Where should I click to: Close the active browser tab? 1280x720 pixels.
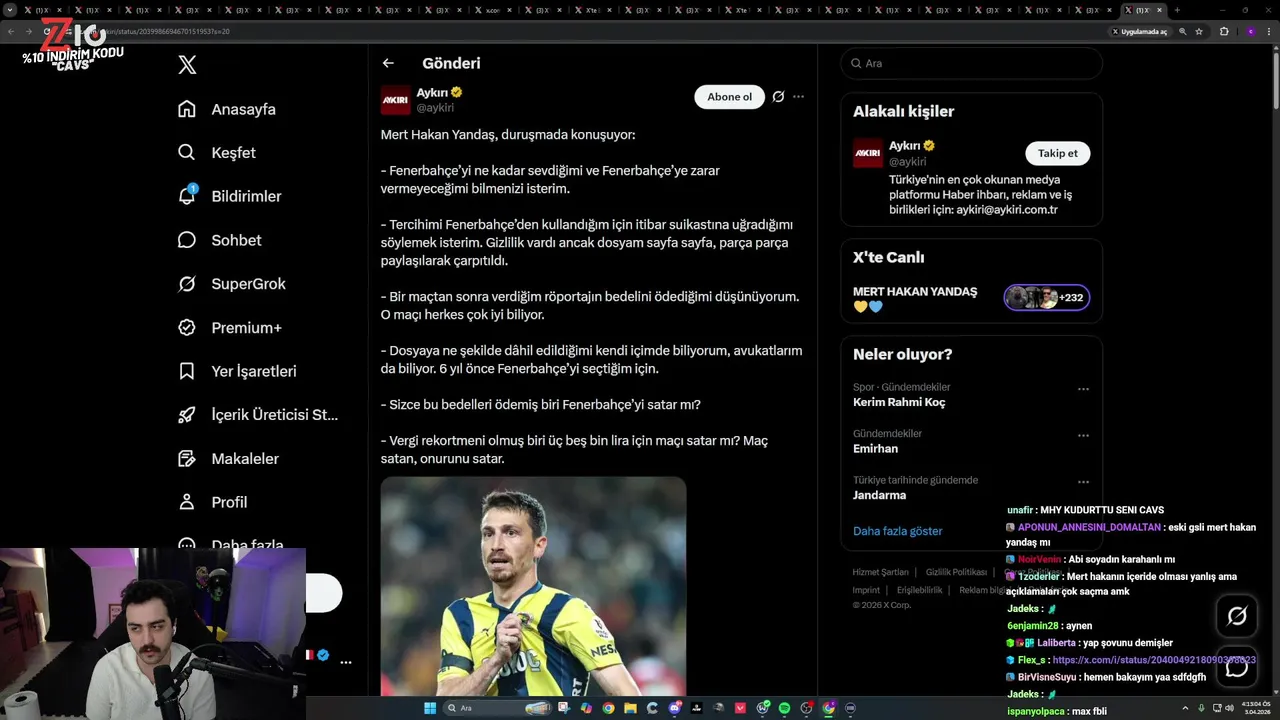[1160, 10]
